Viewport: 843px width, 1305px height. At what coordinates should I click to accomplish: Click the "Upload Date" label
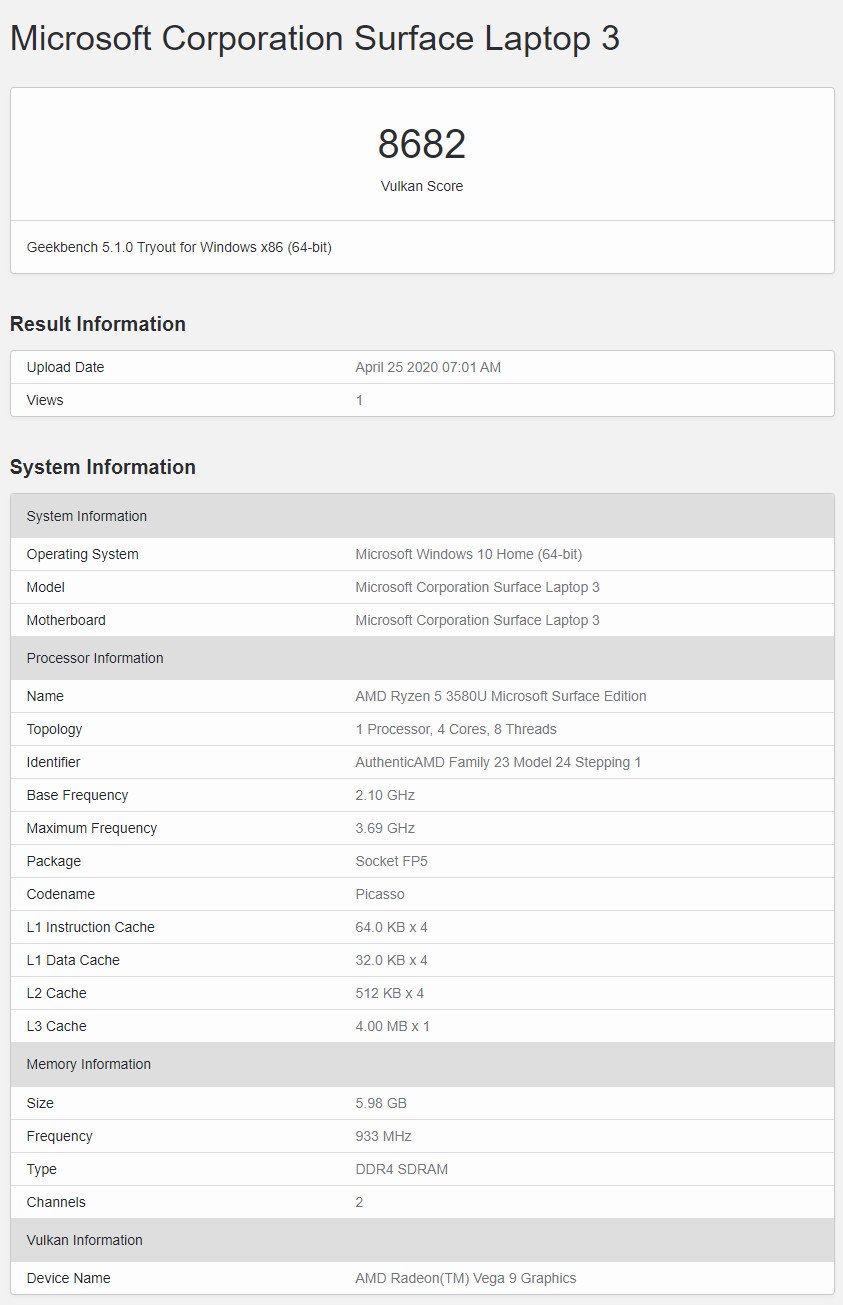pyautogui.click(x=65, y=367)
